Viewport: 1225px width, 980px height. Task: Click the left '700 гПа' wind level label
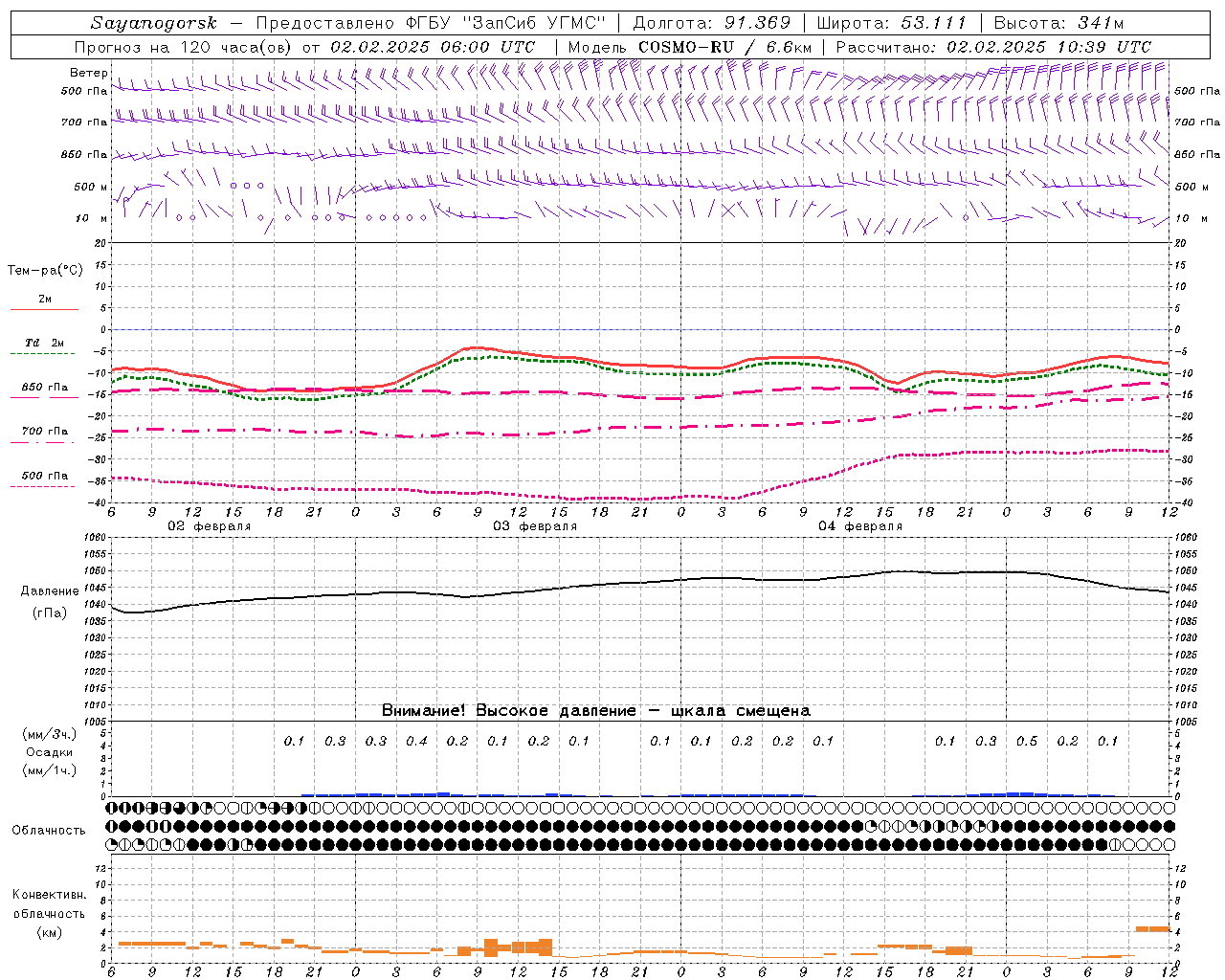pos(84,122)
